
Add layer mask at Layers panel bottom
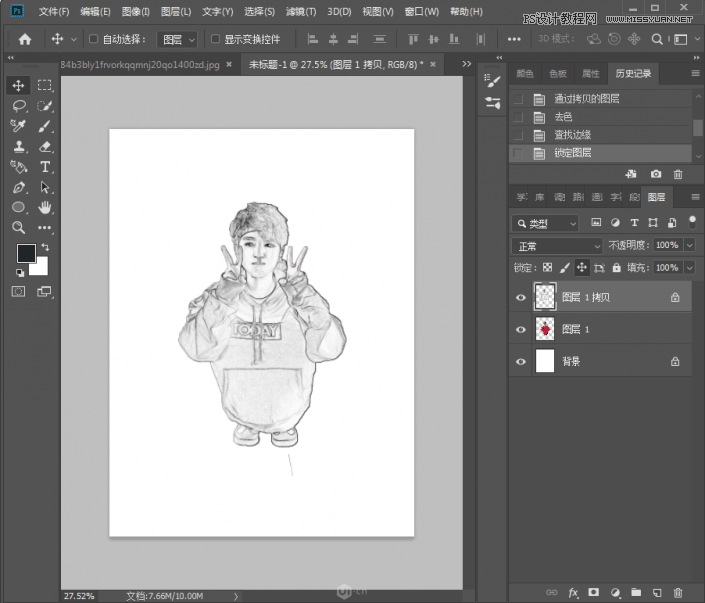click(593, 593)
